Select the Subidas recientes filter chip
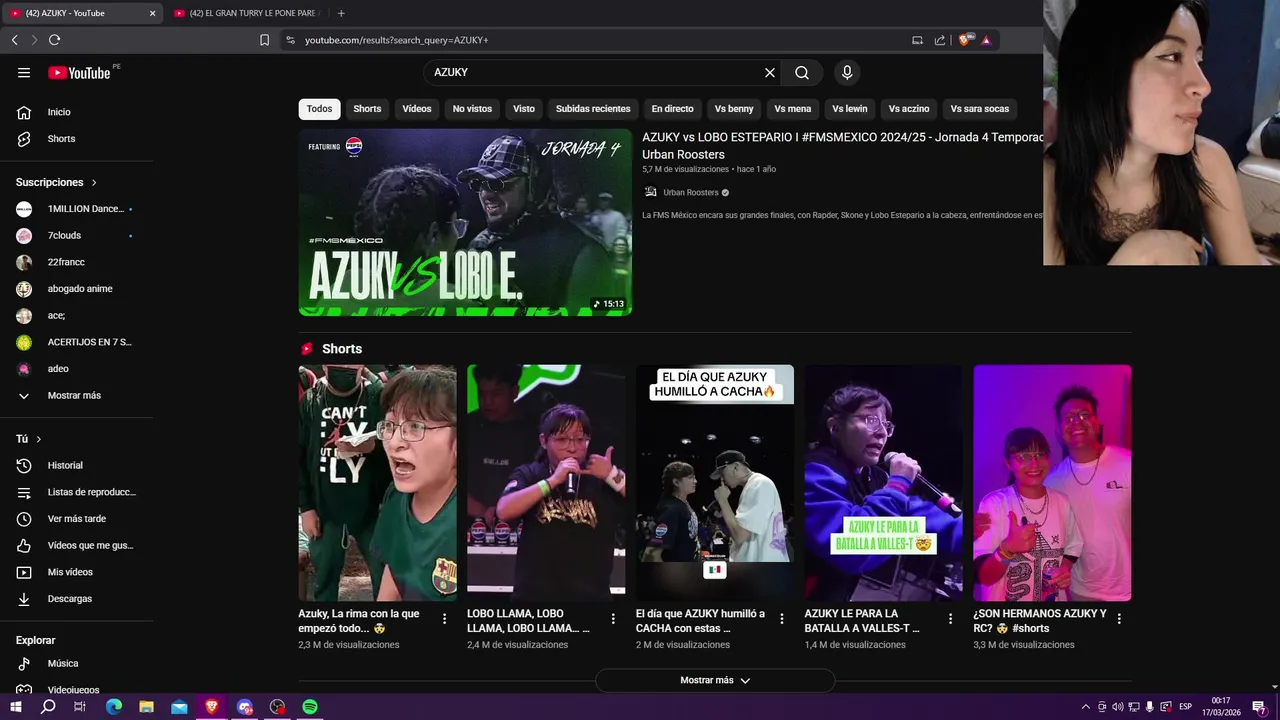 593,109
